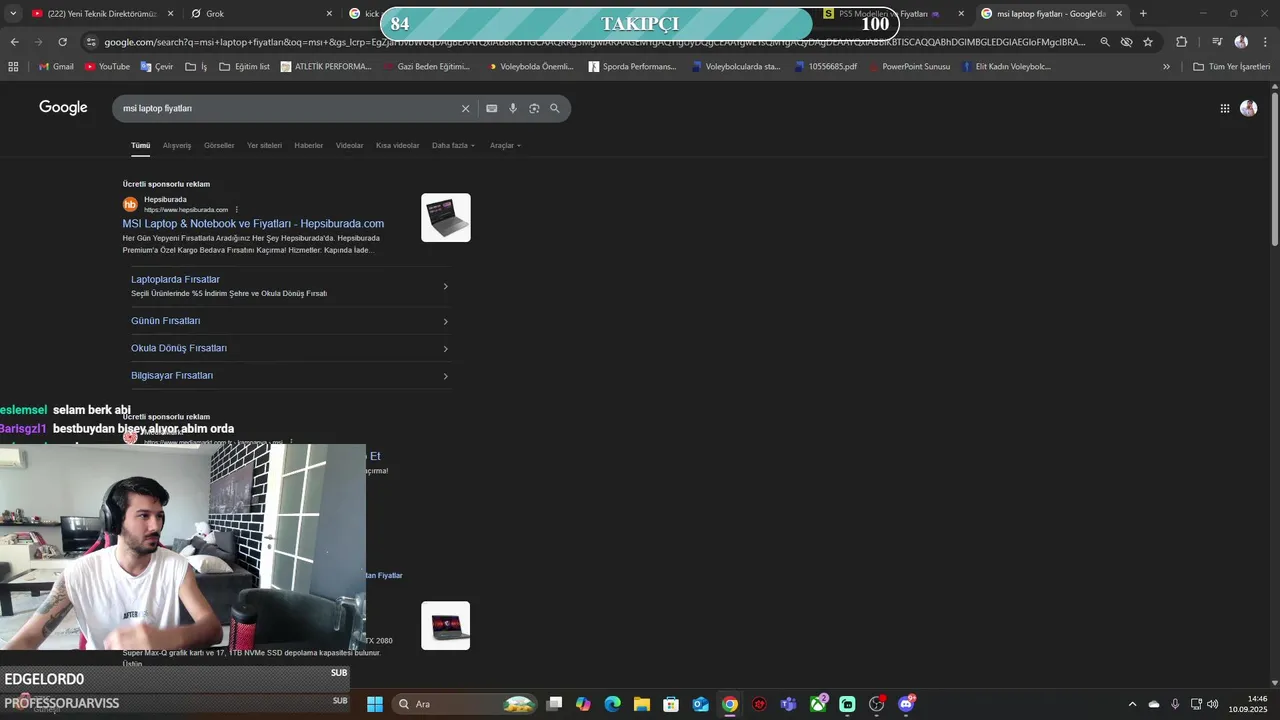Switch to Grok browser tab
This screenshot has height=720, width=1280.
(262, 14)
